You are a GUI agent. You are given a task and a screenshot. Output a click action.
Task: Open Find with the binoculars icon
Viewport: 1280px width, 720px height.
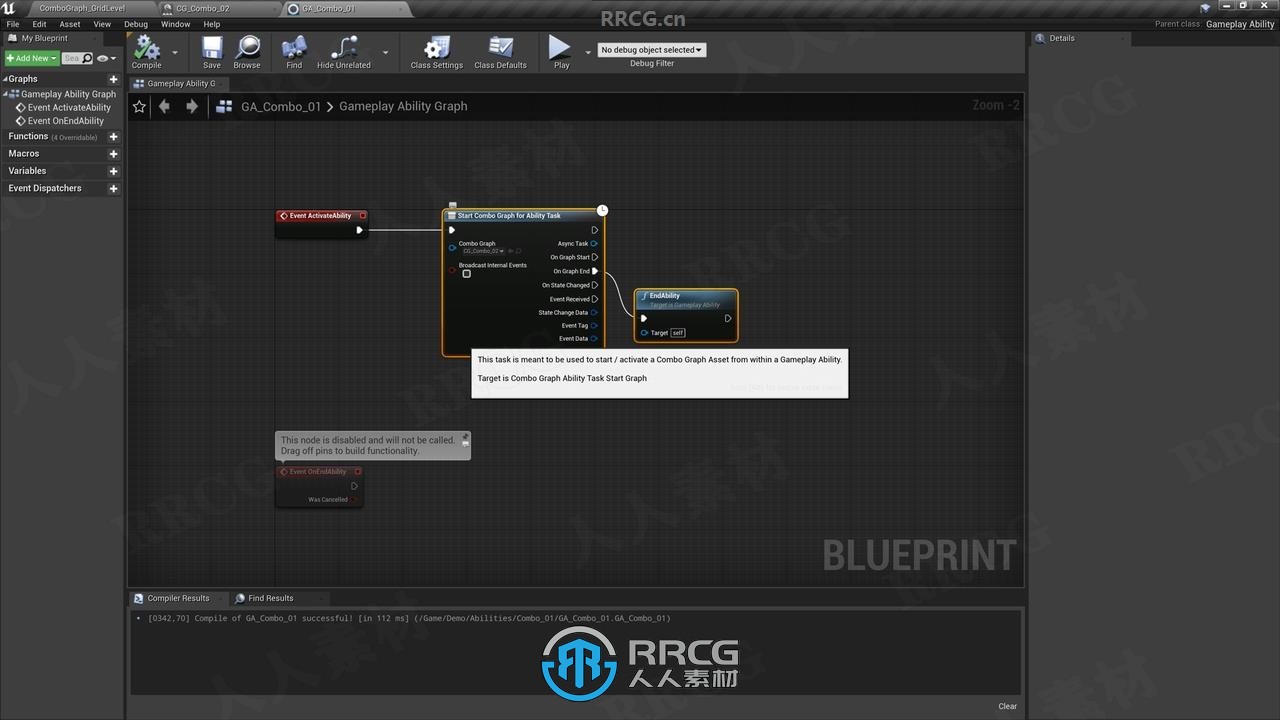294,47
